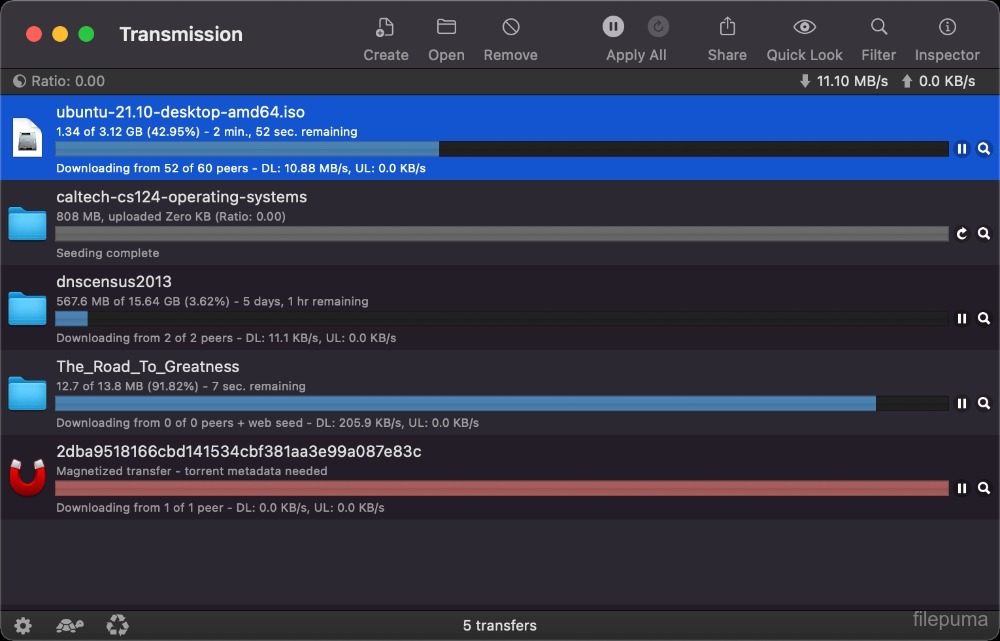Screen dimensions: 1000x641
Task: Open the gear action menu
Action: pyautogui.click(x=22, y=627)
